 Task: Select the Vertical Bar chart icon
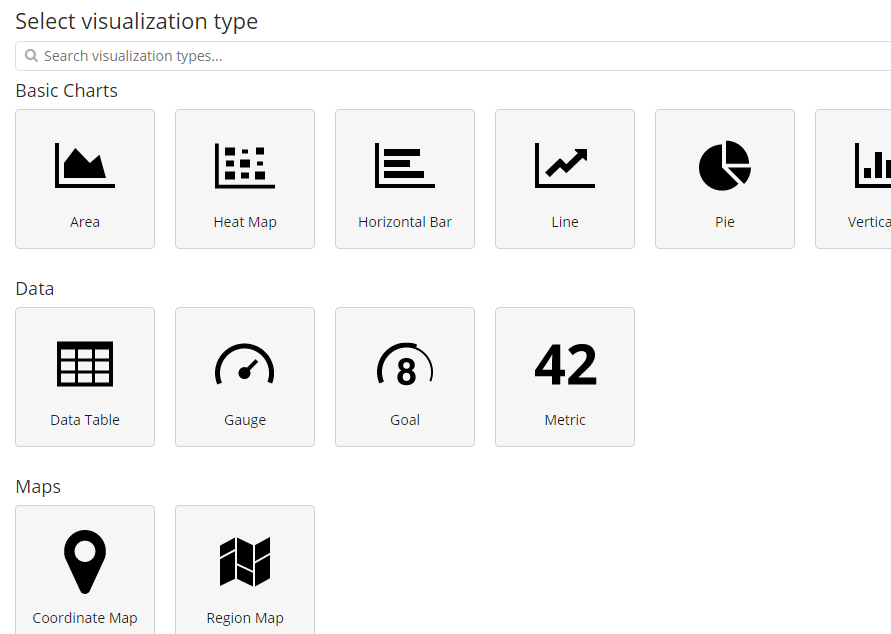pyautogui.click(x=873, y=165)
